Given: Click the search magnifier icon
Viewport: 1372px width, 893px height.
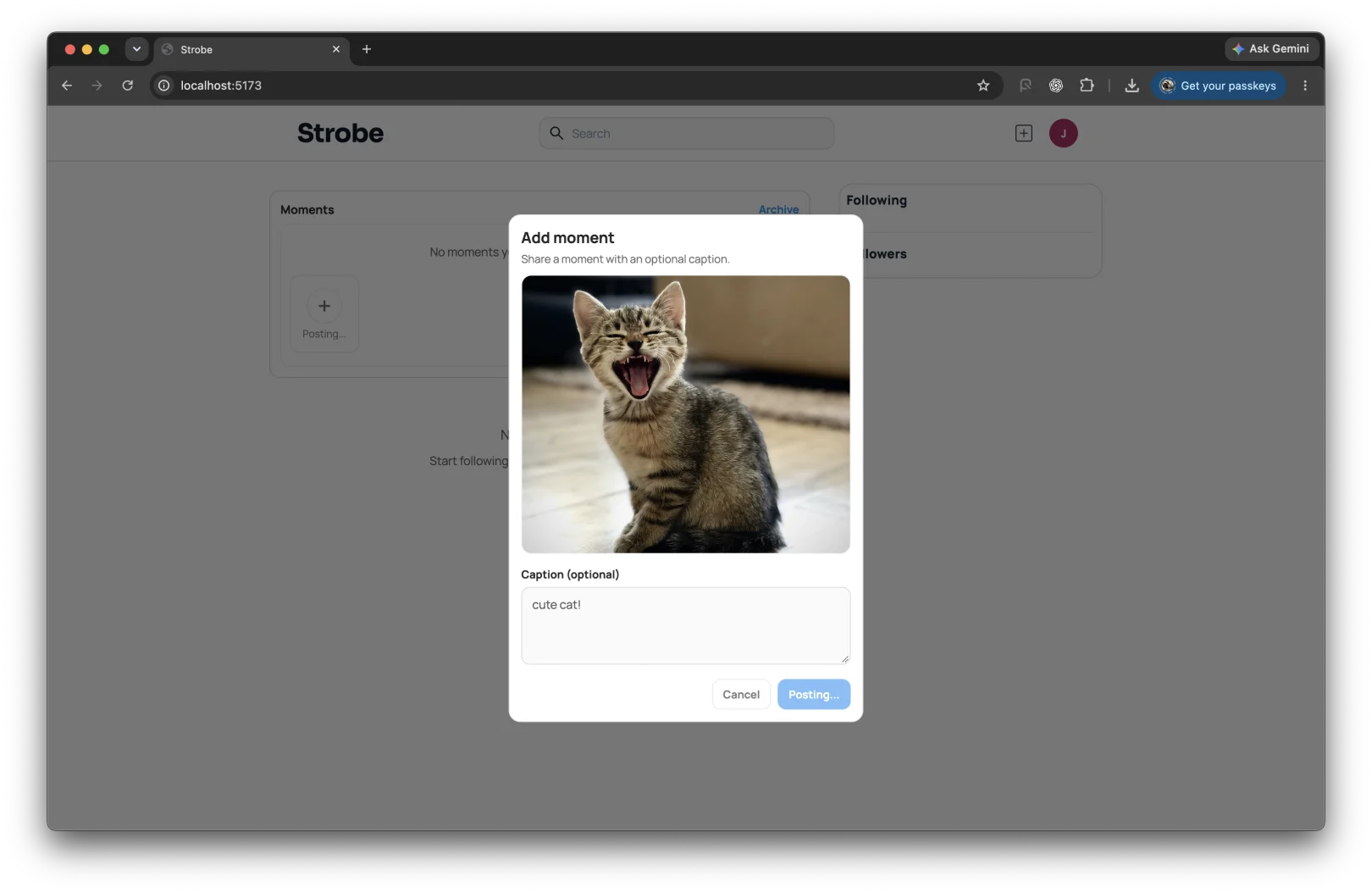Looking at the screenshot, I should tap(556, 133).
